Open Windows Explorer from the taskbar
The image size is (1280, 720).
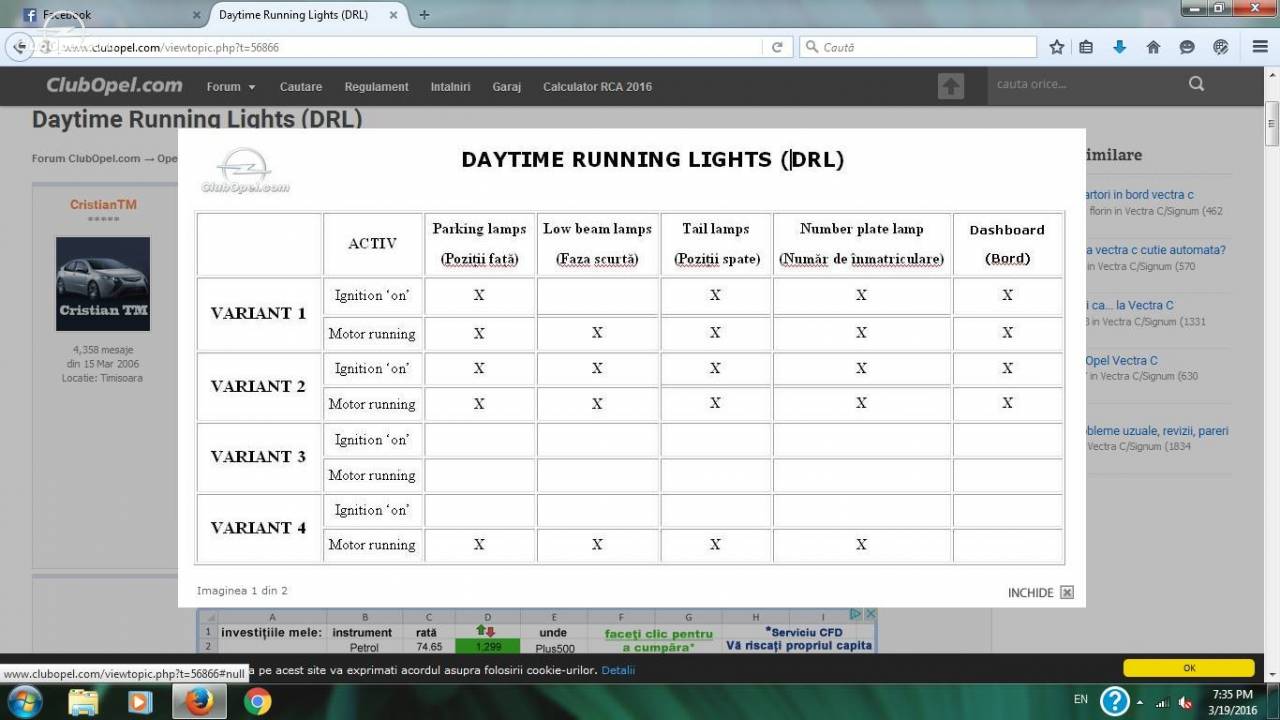tap(84, 701)
